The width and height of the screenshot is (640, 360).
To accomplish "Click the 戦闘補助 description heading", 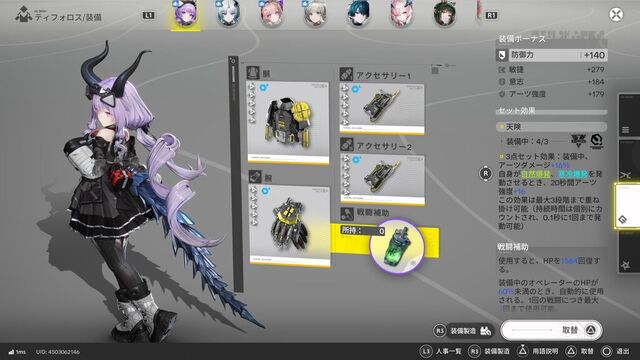I will coord(513,247).
